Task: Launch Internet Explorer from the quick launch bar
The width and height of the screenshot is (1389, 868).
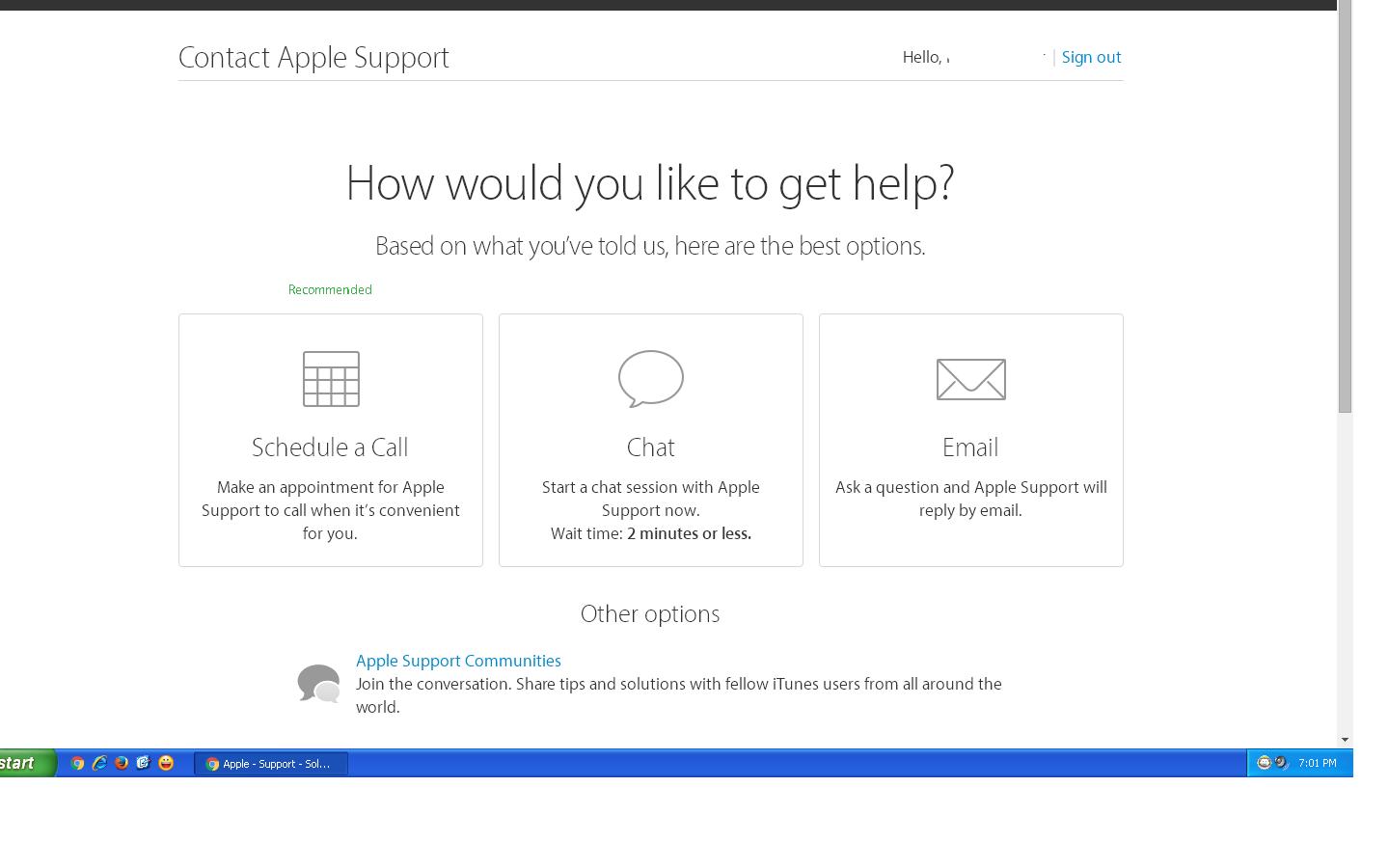Action: (99, 763)
